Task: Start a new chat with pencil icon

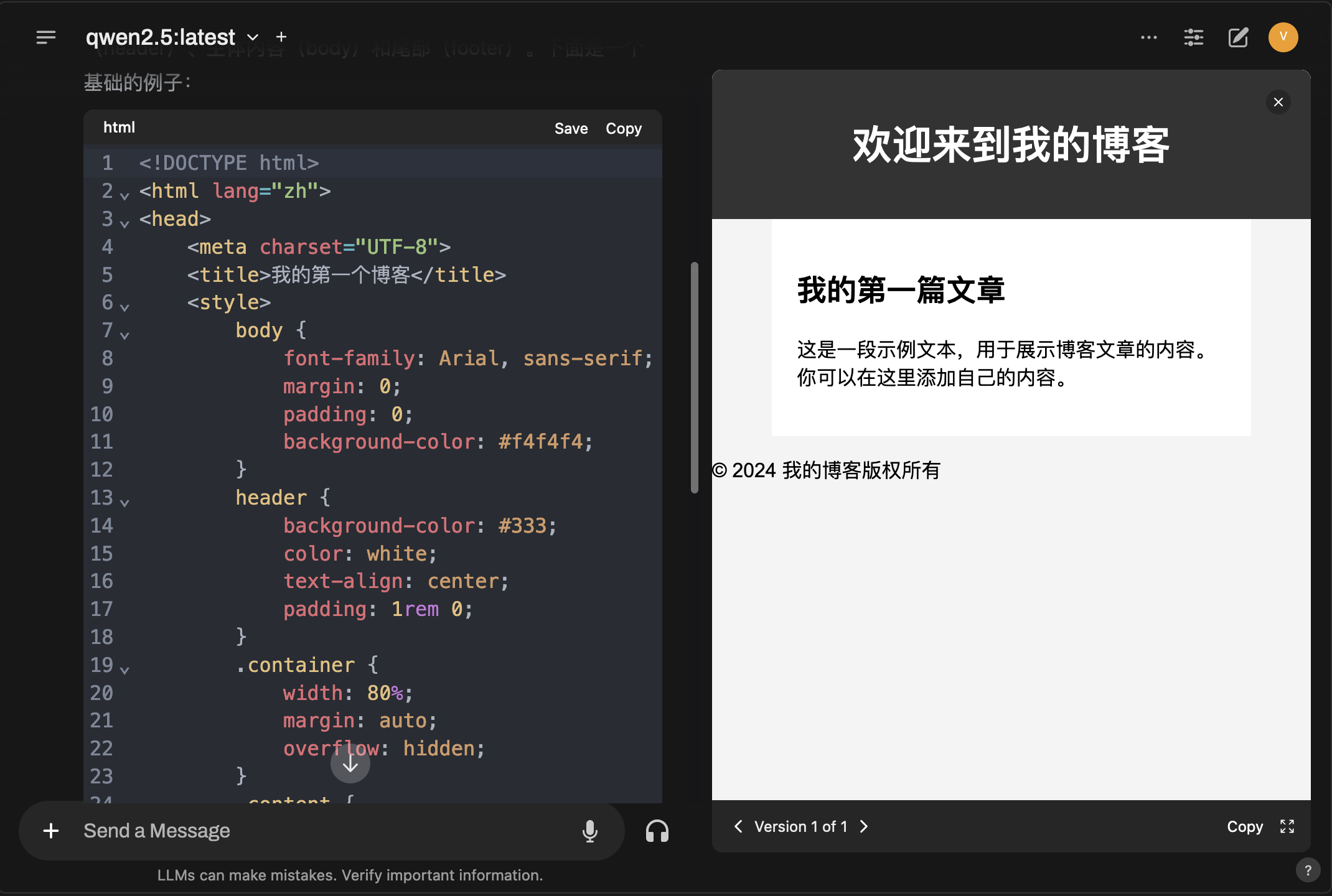Action: pos(1238,37)
